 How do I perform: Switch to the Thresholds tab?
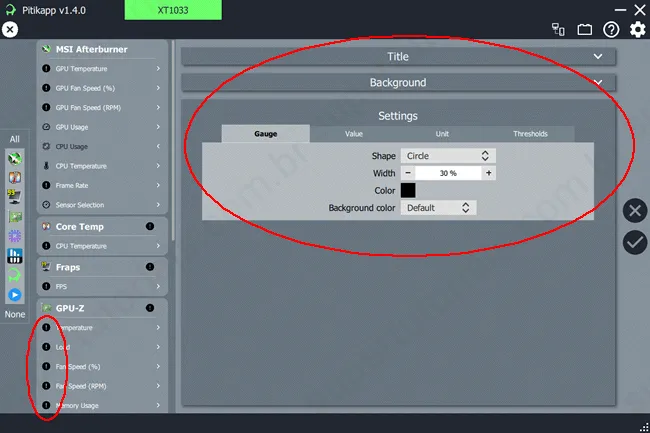click(x=530, y=133)
